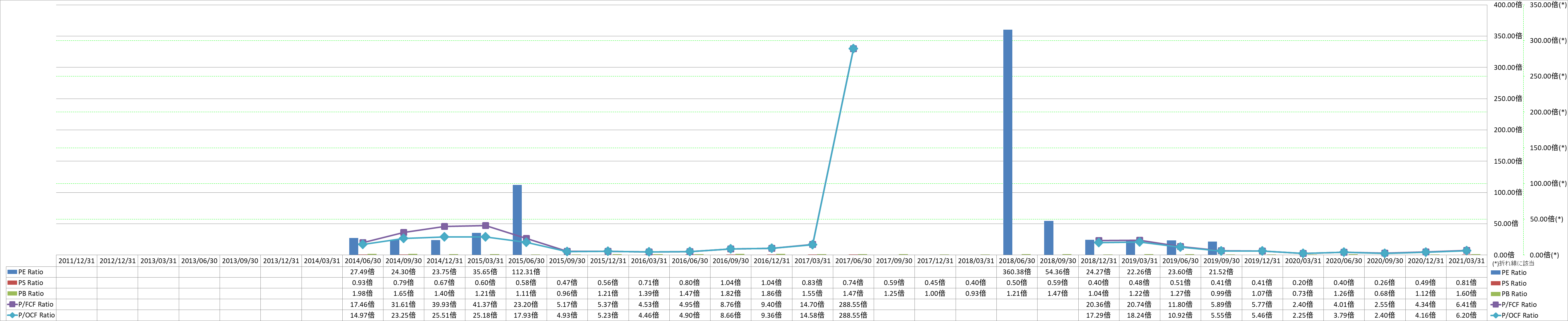Click the '25.51倍' P/OCF Ratio cell
The height and width of the screenshot is (321, 1568).
[x=444, y=316]
